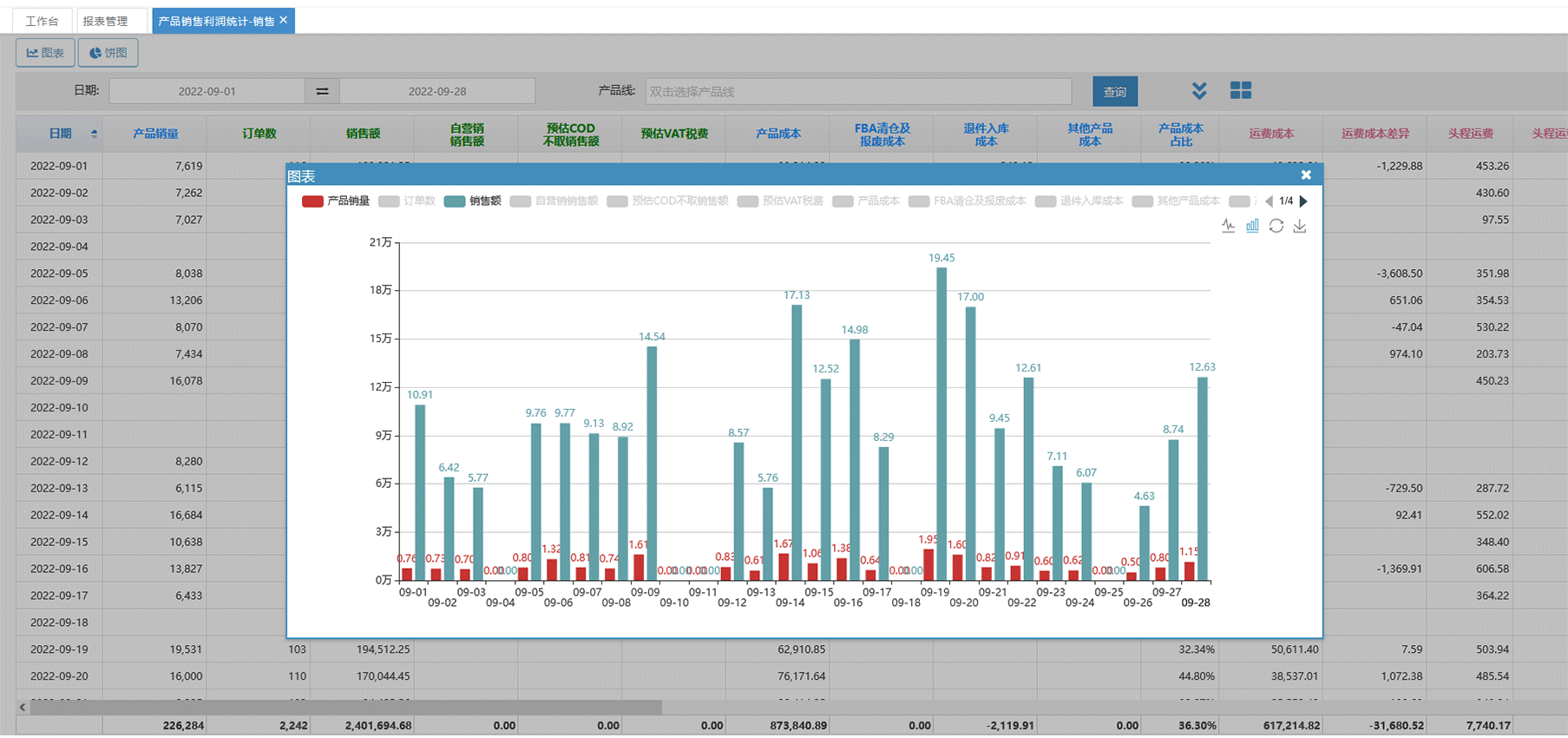Enable 订单数 series in chart legend
1568x738 pixels.
pyautogui.click(x=407, y=201)
